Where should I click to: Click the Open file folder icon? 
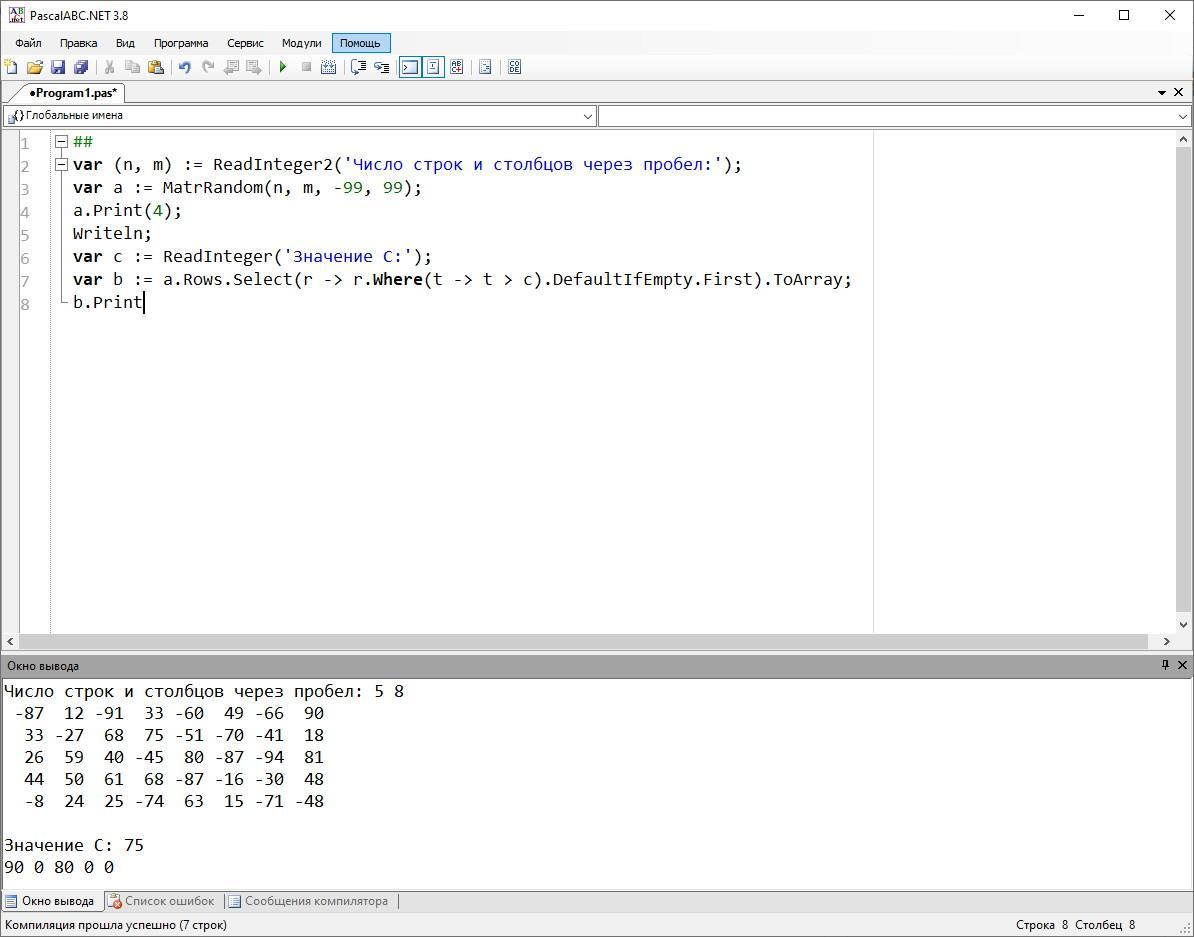click(x=34, y=67)
